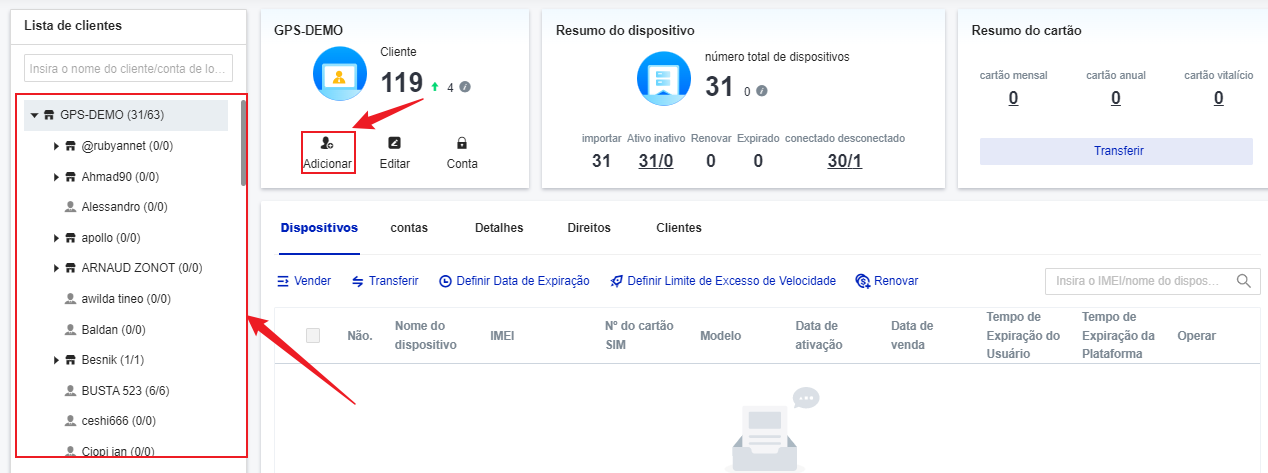Click the customer count 119
The height and width of the screenshot is (473, 1268).
click(x=402, y=83)
